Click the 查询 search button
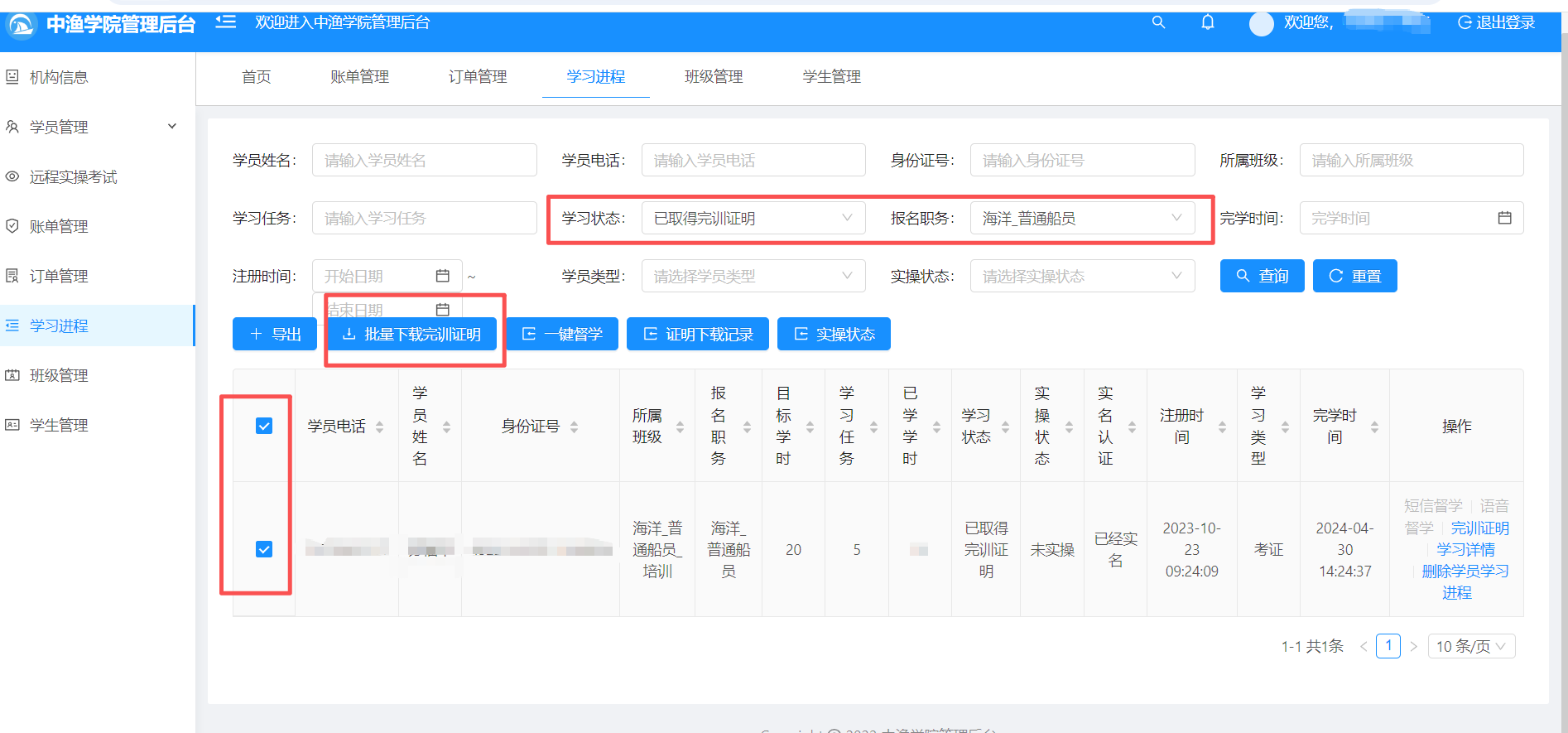This screenshot has height=733, width=1568. [x=1263, y=276]
